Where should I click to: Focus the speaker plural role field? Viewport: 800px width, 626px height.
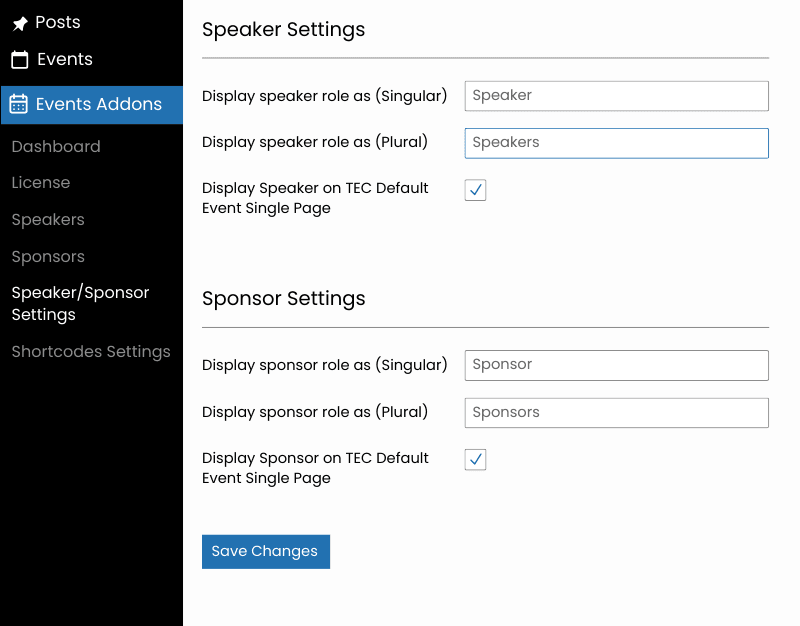(x=616, y=143)
